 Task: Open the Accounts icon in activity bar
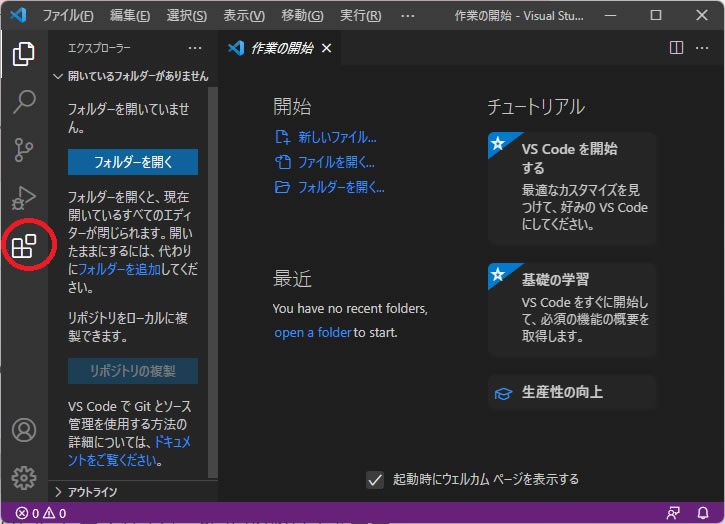click(x=24, y=430)
